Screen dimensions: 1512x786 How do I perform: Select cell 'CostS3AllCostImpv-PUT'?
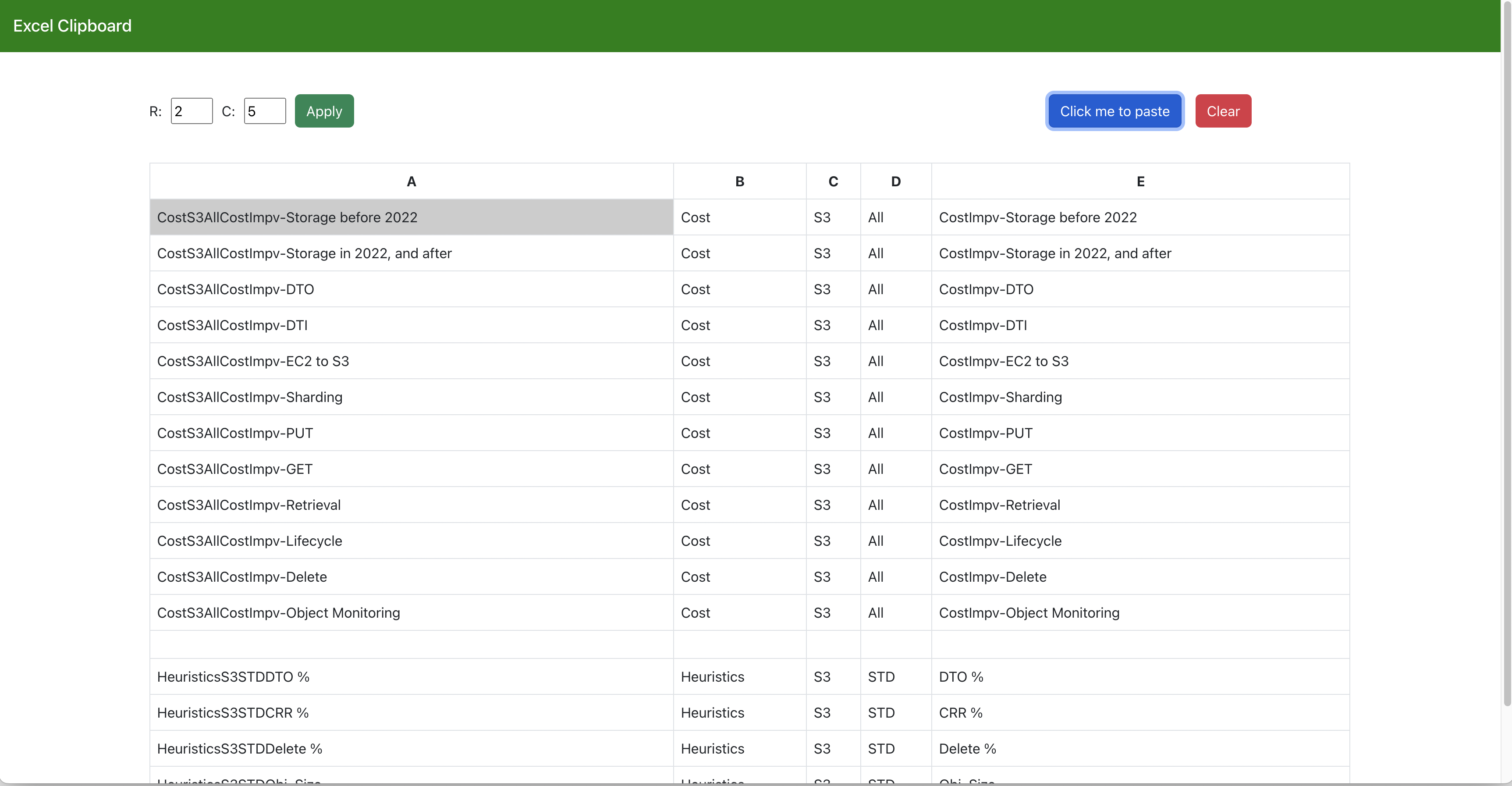click(412, 433)
